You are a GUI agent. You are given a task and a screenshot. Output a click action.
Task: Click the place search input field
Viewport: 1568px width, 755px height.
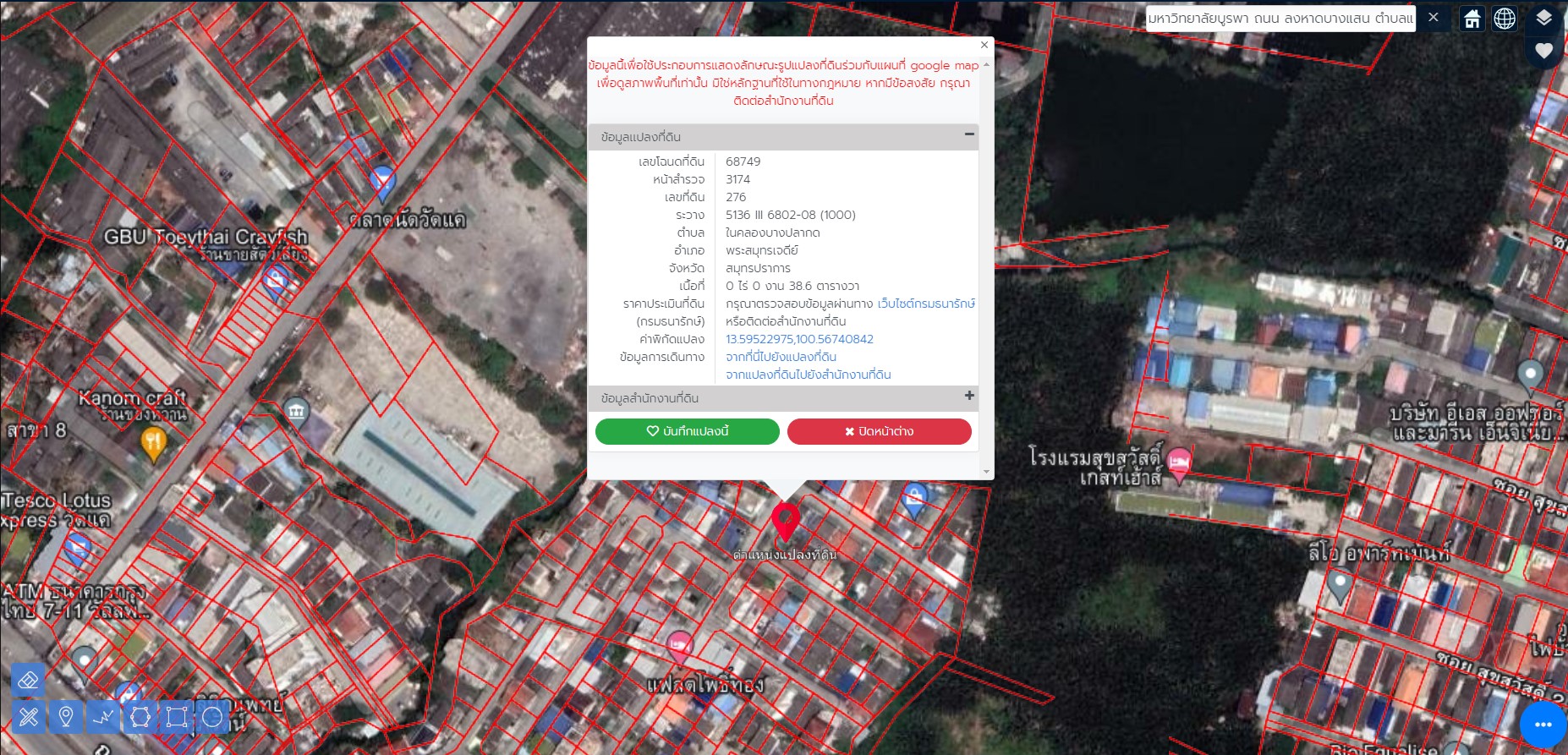coord(1280,18)
